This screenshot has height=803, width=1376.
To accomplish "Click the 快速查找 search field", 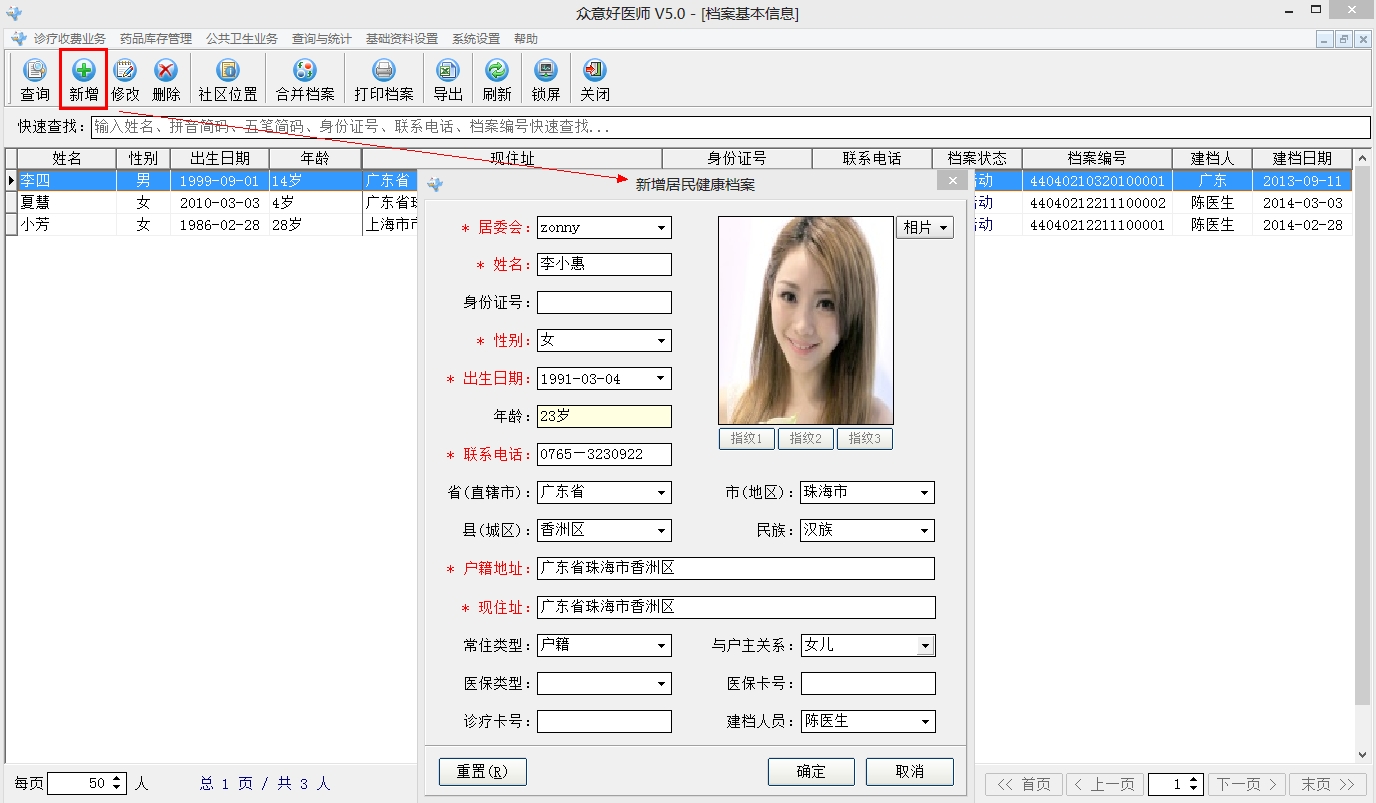I will (731, 128).
